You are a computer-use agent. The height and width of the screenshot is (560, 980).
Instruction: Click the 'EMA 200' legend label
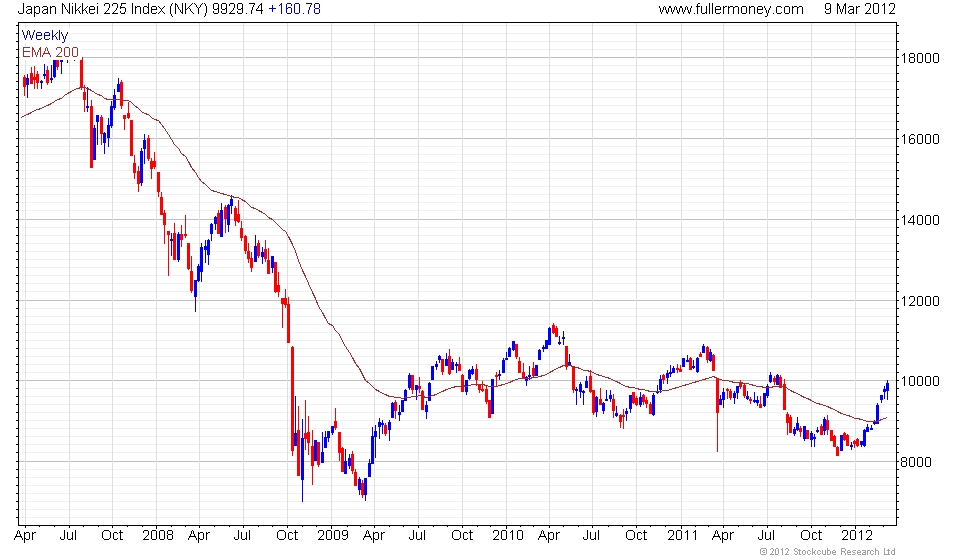click(50, 52)
